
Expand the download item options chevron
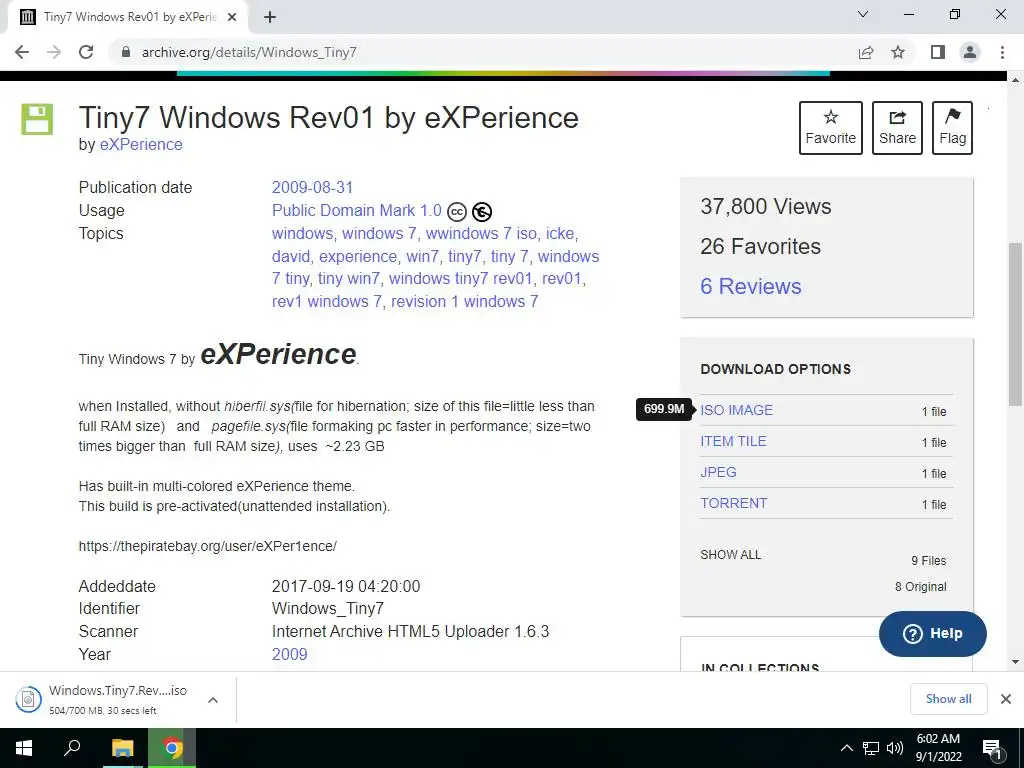tap(212, 699)
